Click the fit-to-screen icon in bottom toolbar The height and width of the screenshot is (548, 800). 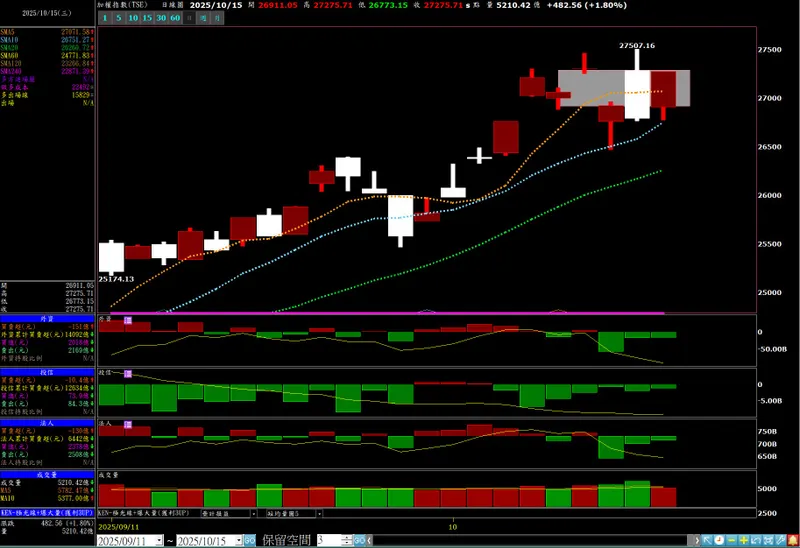point(768,540)
